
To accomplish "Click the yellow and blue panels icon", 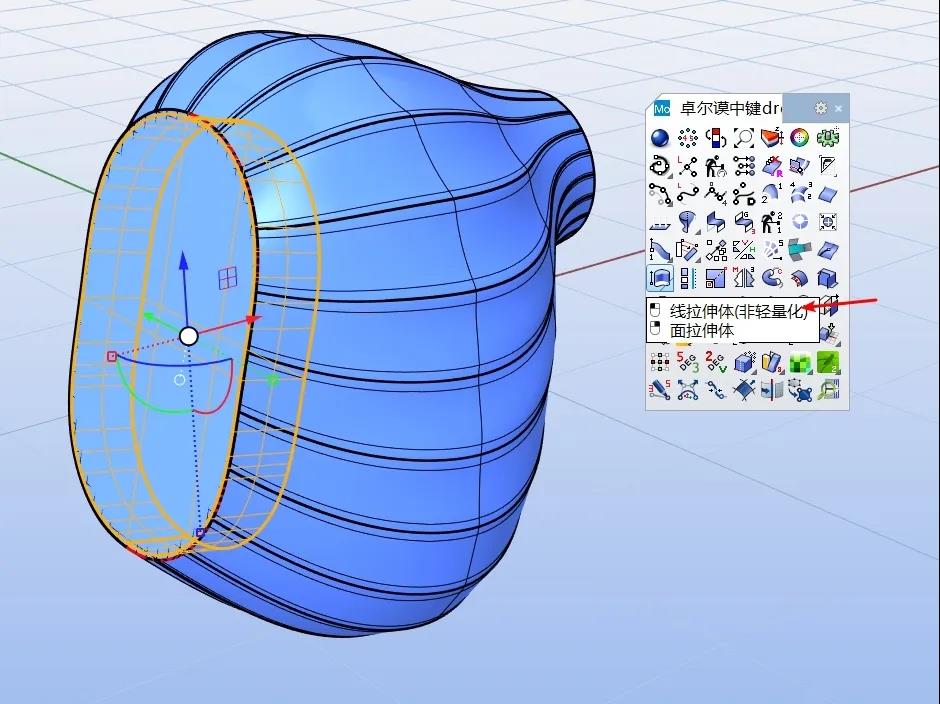I will pyautogui.click(x=772, y=363).
